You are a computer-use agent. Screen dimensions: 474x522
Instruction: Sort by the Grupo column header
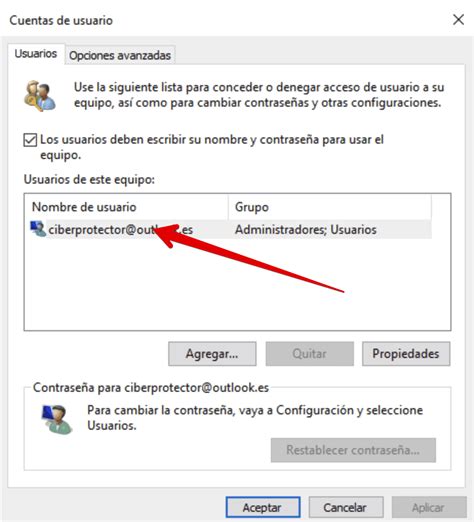(x=330, y=207)
